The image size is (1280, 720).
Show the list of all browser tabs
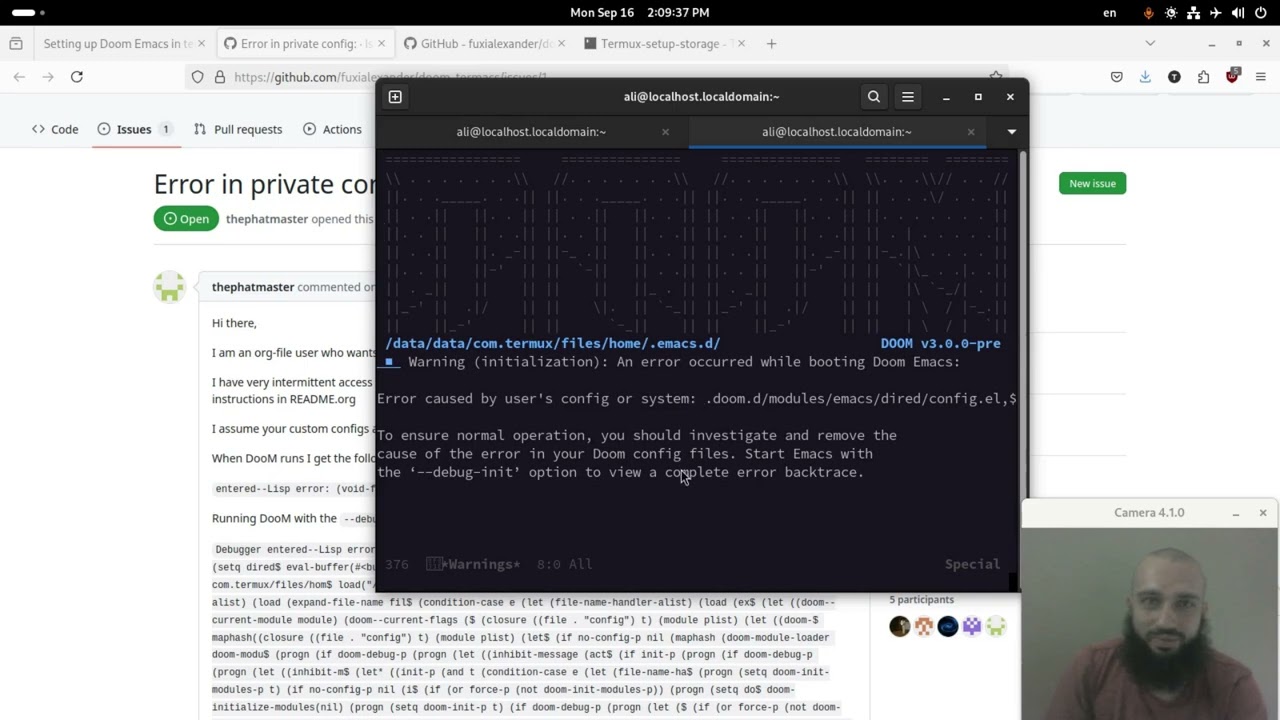point(1150,44)
